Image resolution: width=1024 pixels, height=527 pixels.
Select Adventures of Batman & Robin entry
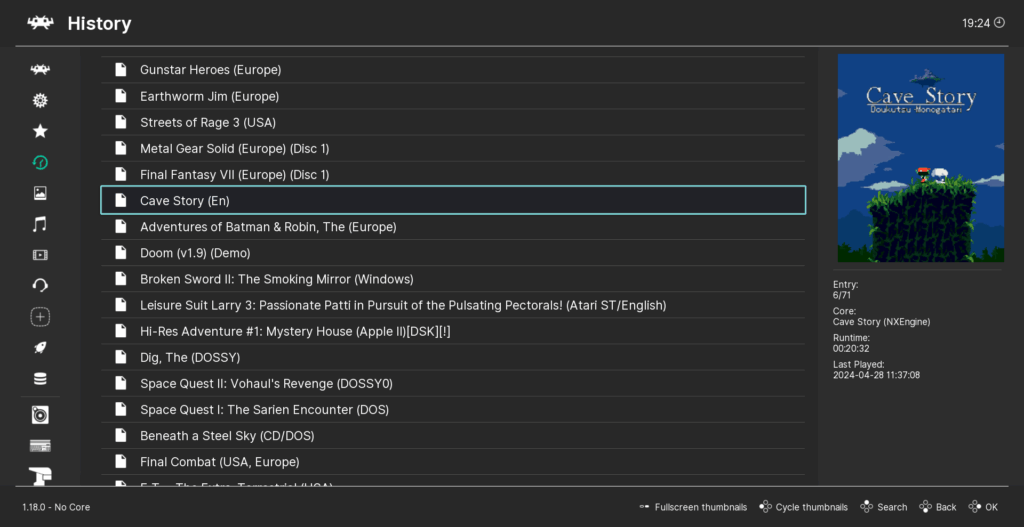453,227
